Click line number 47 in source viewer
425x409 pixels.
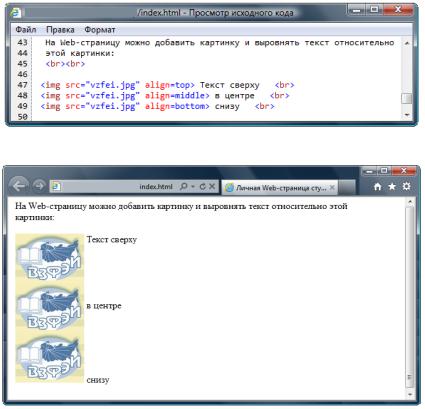[x=22, y=85]
